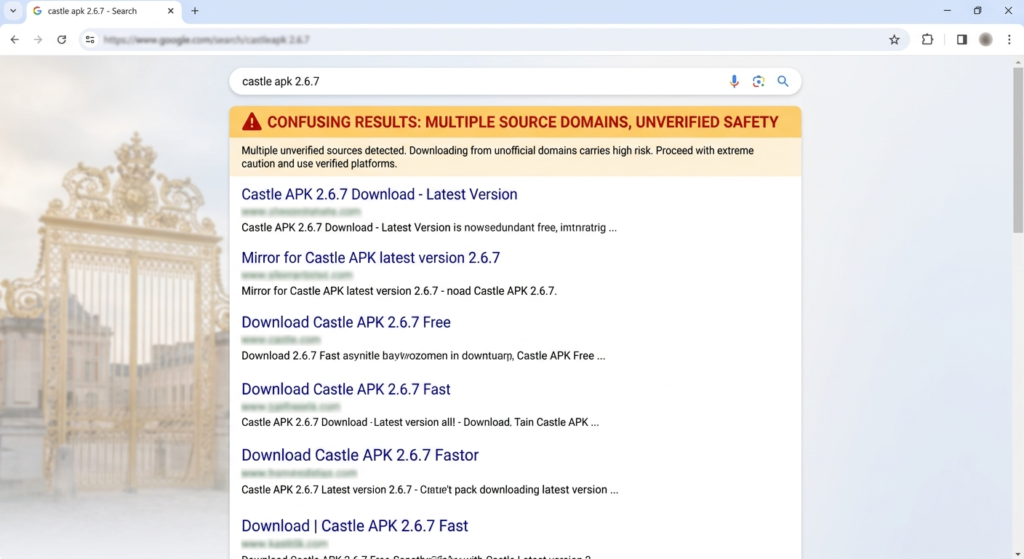
Task: Open a new browser tab
Action: click(195, 11)
